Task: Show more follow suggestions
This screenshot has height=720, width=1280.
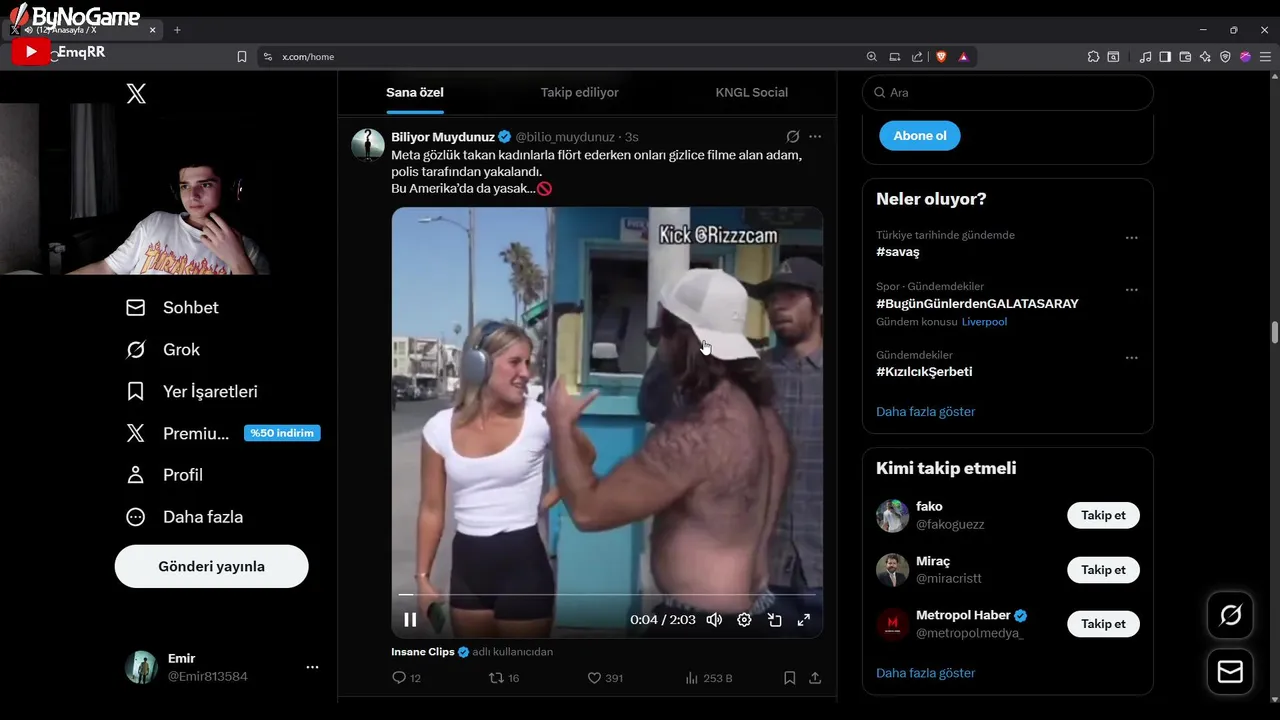Action: [x=926, y=673]
